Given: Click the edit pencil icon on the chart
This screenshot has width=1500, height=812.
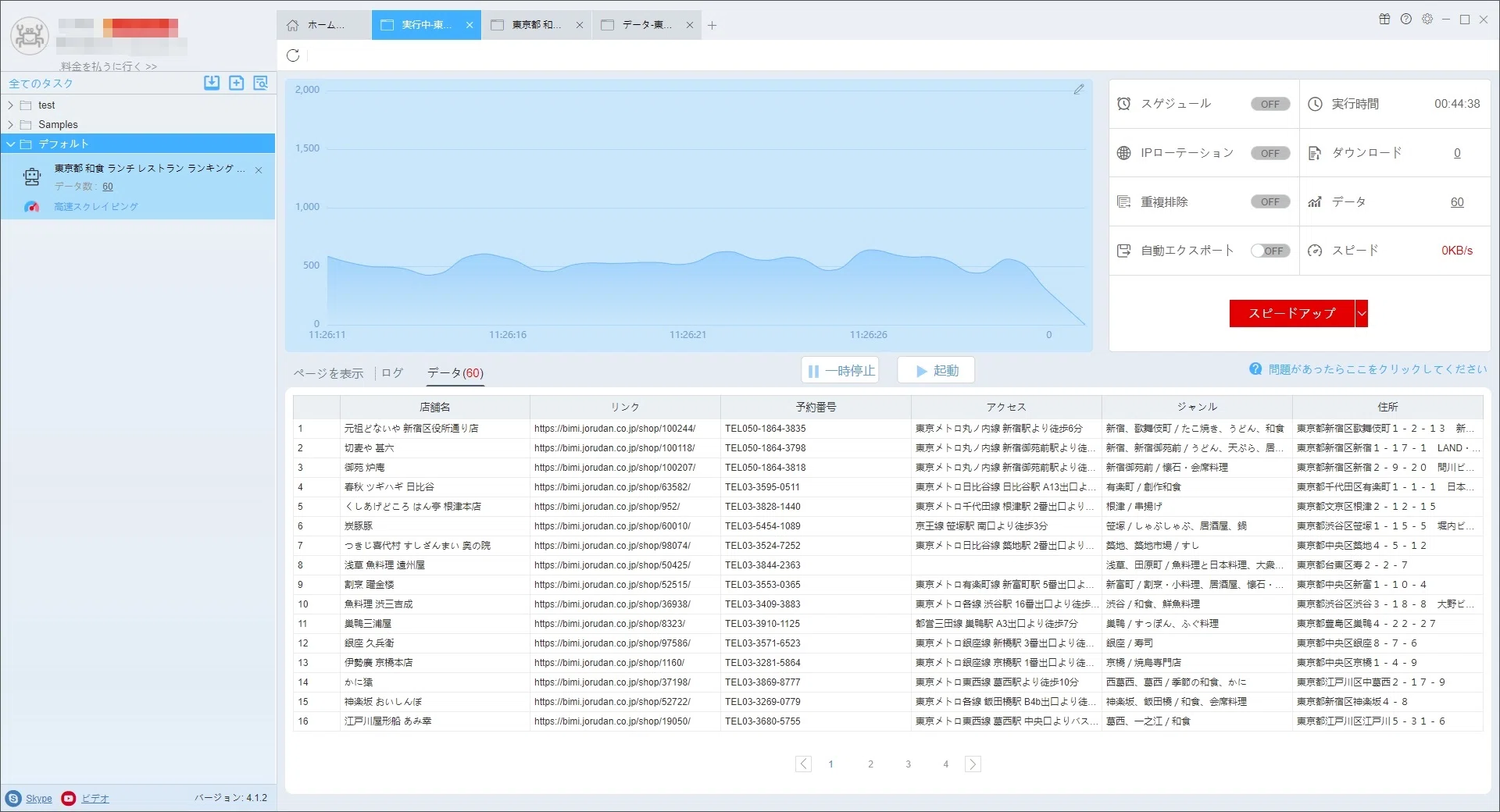Looking at the screenshot, I should coord(1079,90).
